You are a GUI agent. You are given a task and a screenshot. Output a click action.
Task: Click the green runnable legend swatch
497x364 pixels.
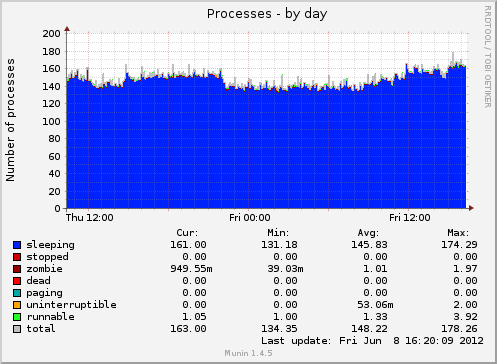17,317
